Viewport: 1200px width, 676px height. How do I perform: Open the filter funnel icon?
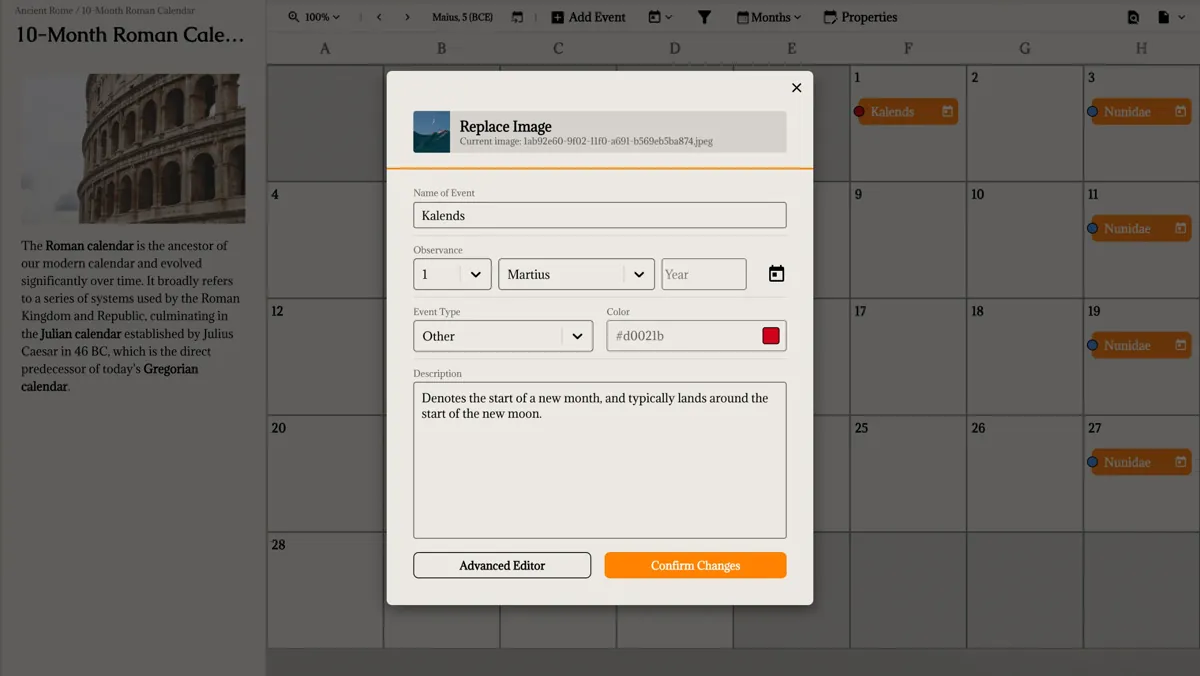(704, 17)
